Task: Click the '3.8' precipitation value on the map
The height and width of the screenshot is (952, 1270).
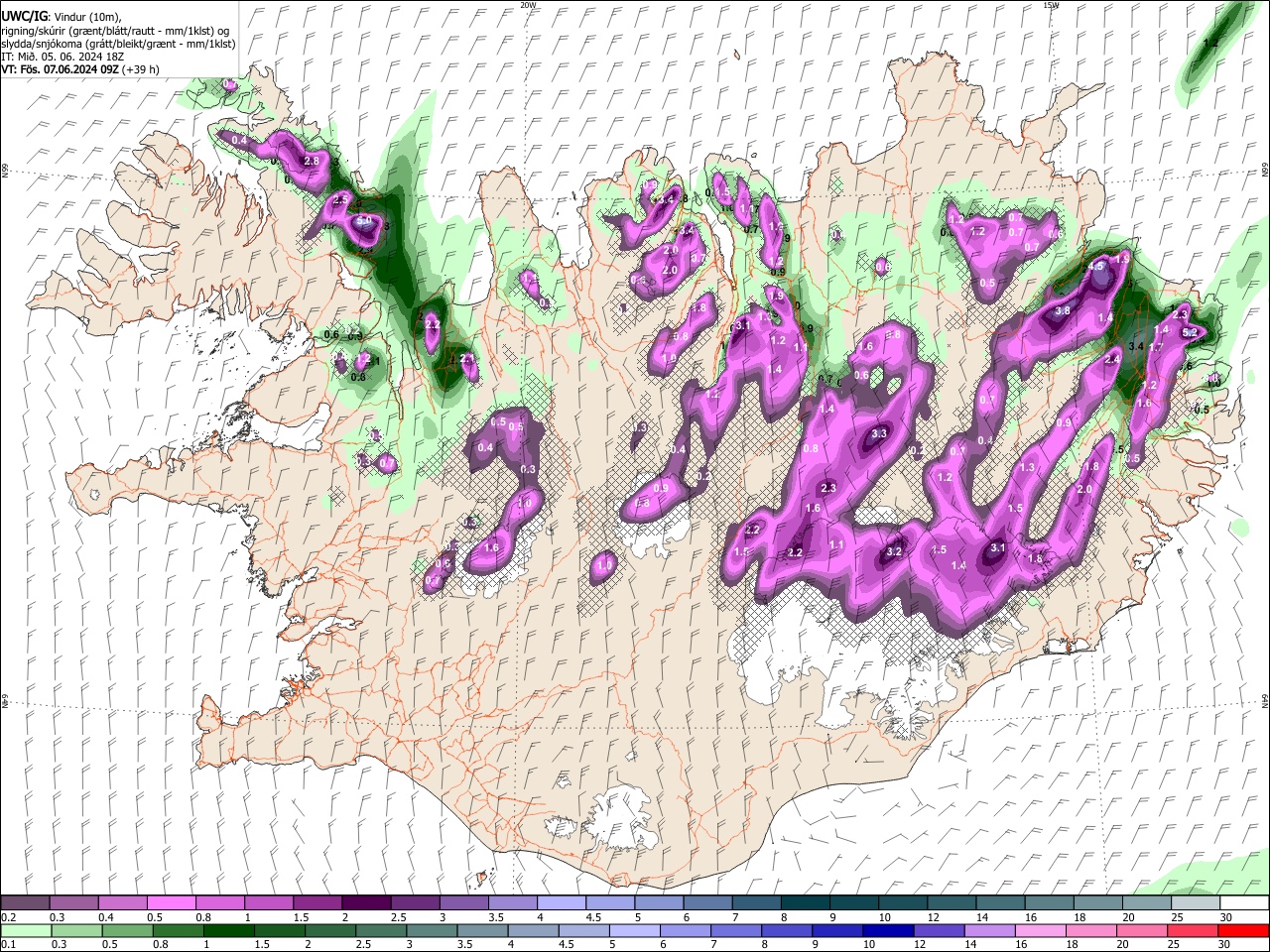Action: tap(1063, 310)
